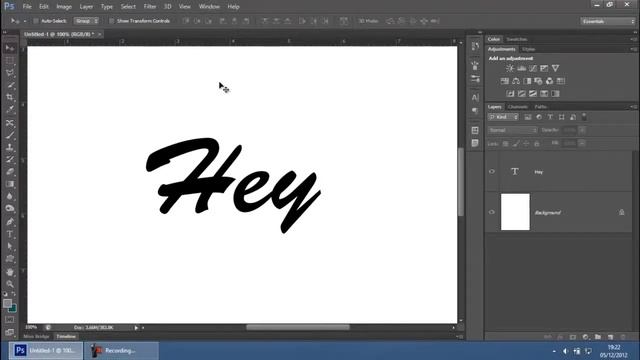The height and width of the screenshot is (360, 640).
Task: Click the background color swatch
Action: click(13, 309)
